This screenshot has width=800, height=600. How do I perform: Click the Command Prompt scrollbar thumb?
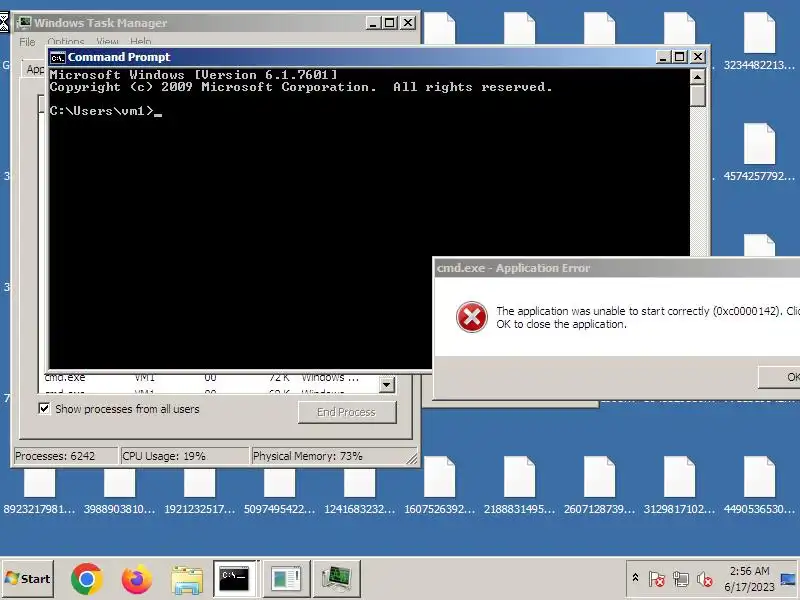[697, 95]
